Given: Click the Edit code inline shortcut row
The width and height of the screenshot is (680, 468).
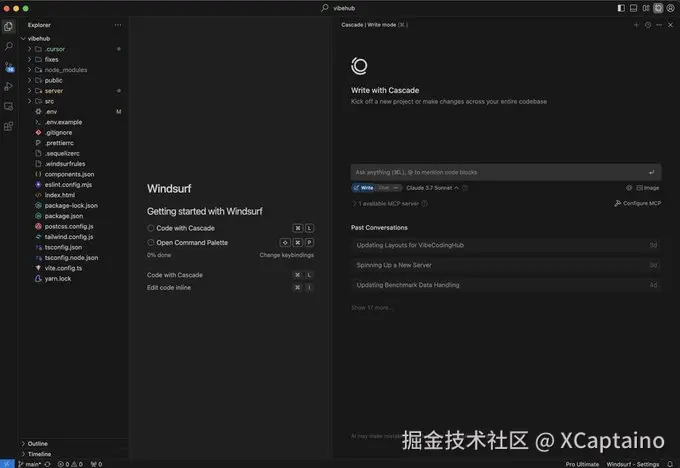Looking at the screenshot, I should coord(230,288).
